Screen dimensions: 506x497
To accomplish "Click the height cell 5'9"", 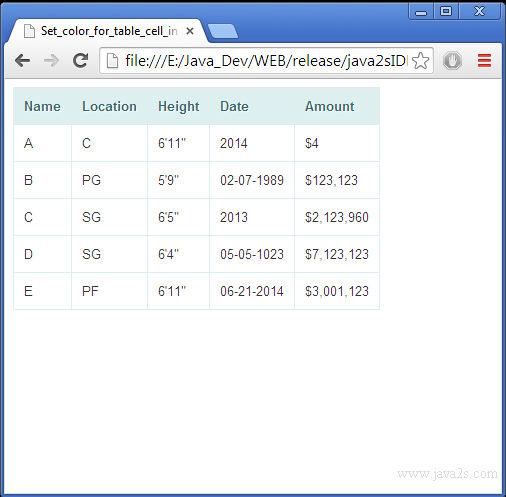I will click(x=178, y=180).
